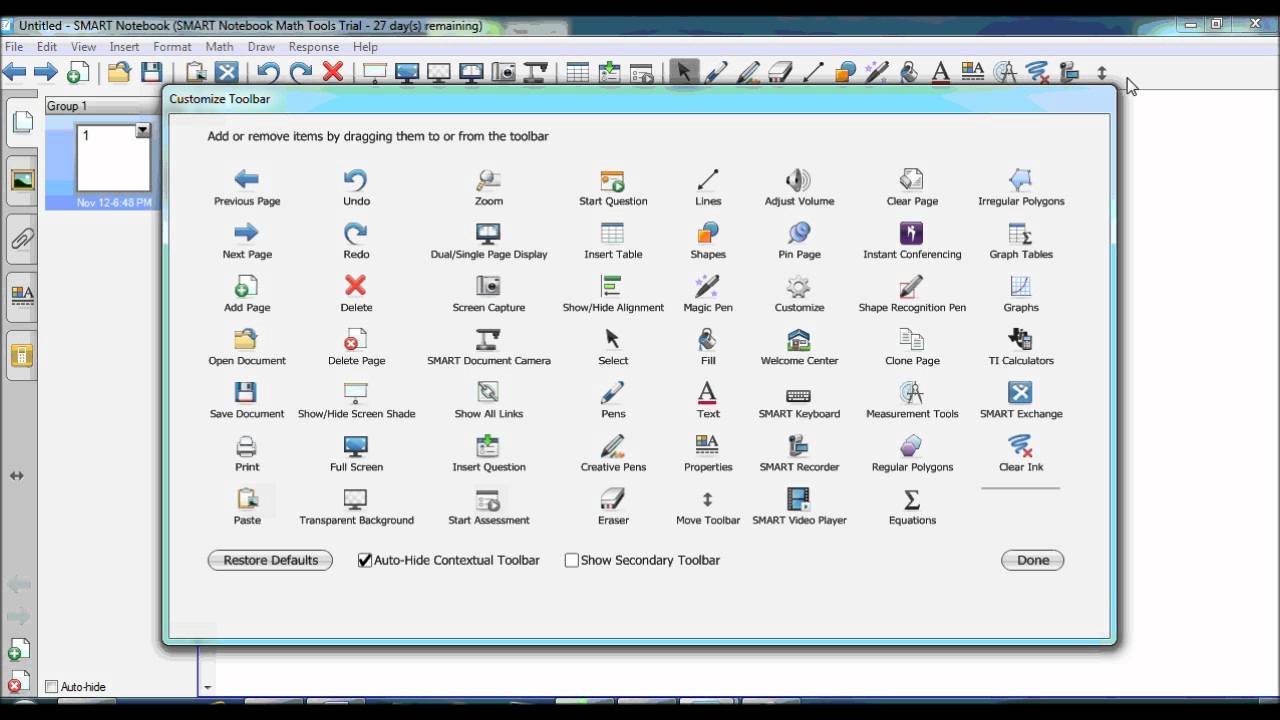Click the Pin Page icon
The image size is (1280, 720).
coord(798,233)
